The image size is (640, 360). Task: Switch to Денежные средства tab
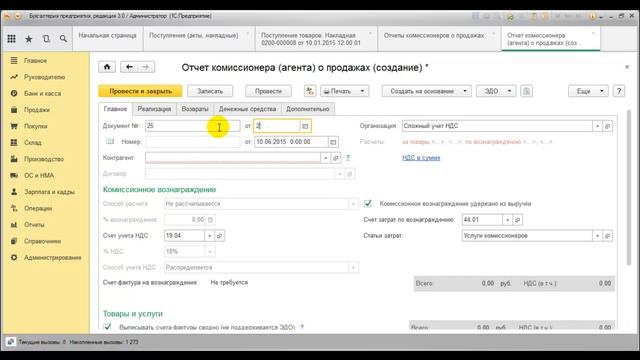(247, 109)
